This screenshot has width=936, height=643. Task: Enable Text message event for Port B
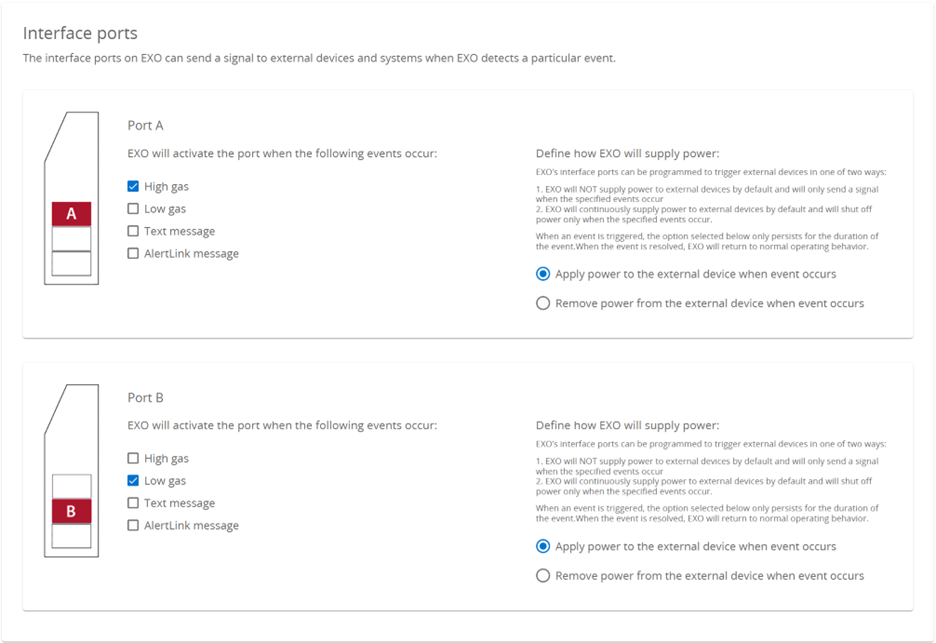point(133,502)
